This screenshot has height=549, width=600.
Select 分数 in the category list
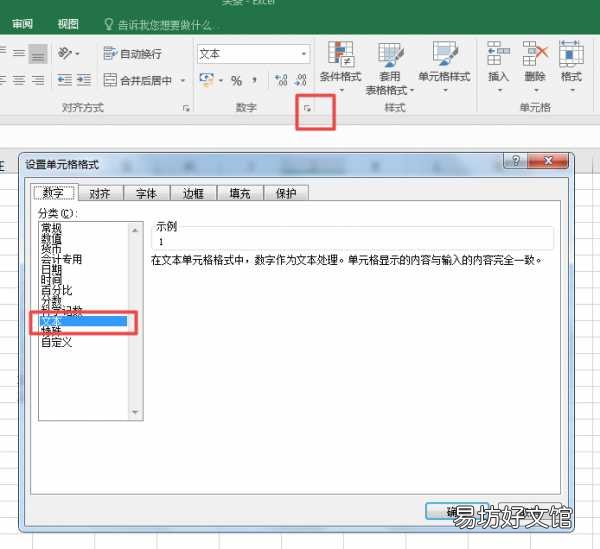tap(51, 300)
